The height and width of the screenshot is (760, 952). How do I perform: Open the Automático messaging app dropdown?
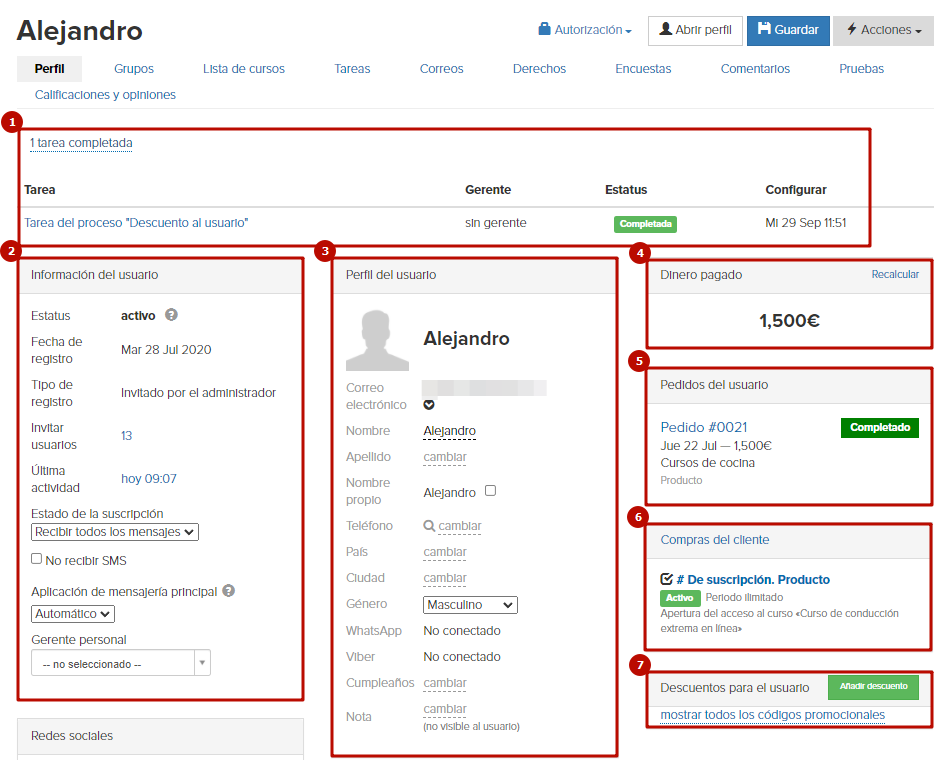point(73,614)
